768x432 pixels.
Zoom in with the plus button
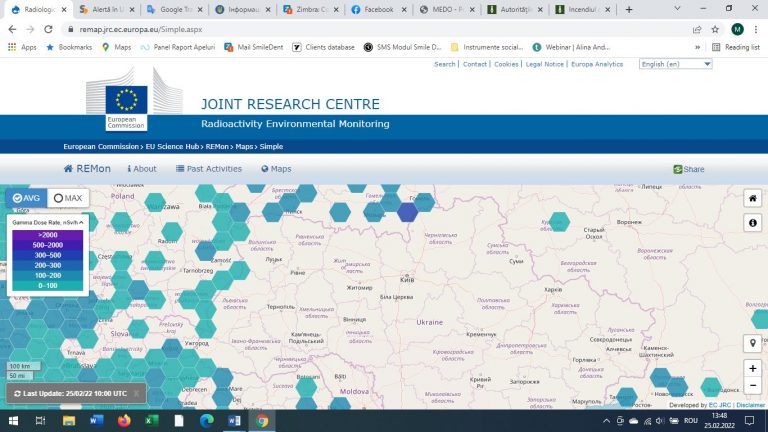(752, 368)
